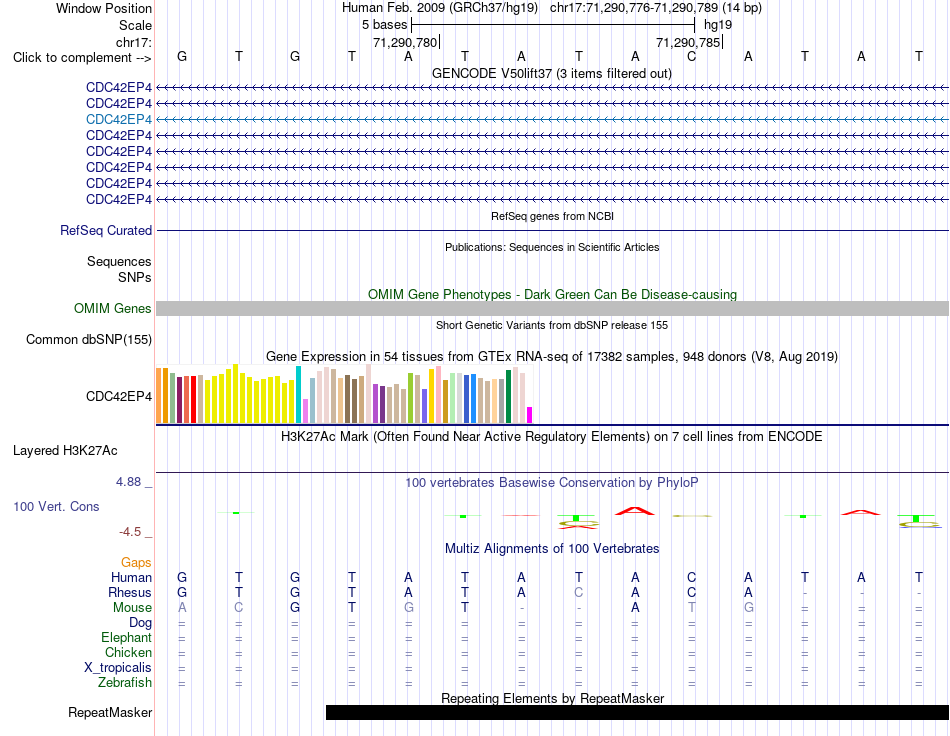Screen dimensions: 950x736
Task: Click the OMIM Gene Phenotypes green title
Action: [x=553, y=294]
